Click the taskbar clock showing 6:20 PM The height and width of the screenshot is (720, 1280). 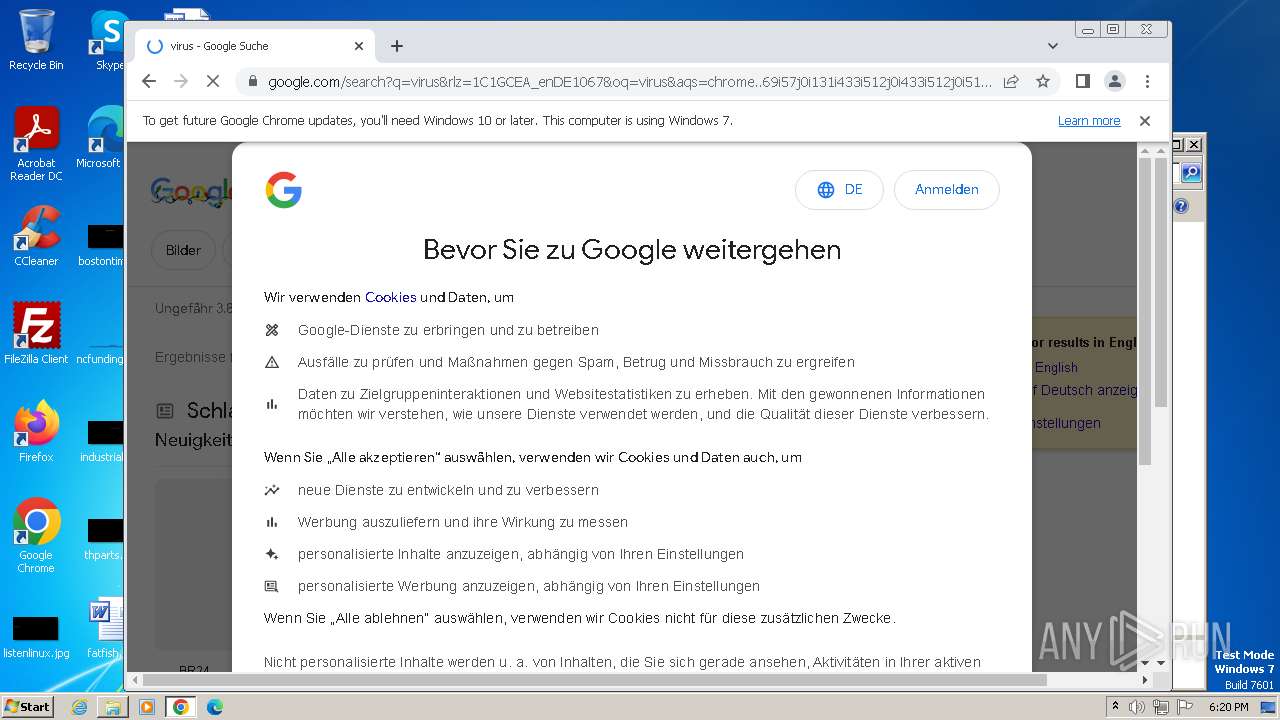tap(1228, 707)
